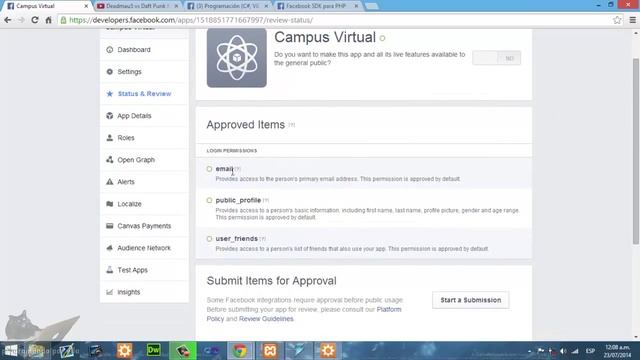Click the Chrome icon in taskbar

240,351
